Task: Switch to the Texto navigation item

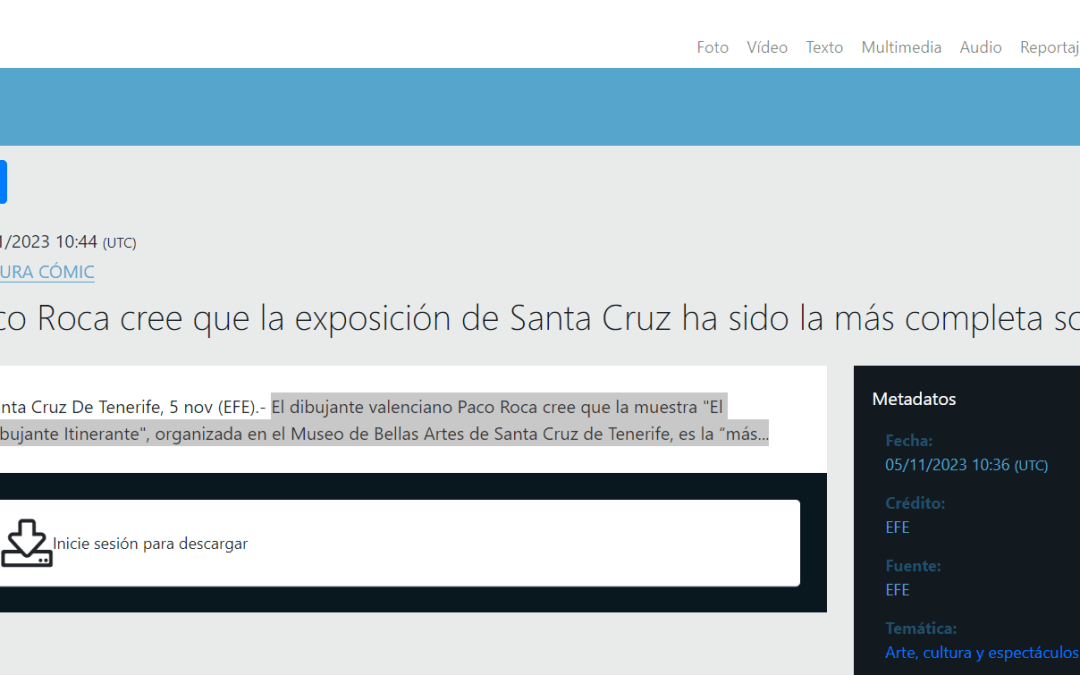Action: click(824, 48)
